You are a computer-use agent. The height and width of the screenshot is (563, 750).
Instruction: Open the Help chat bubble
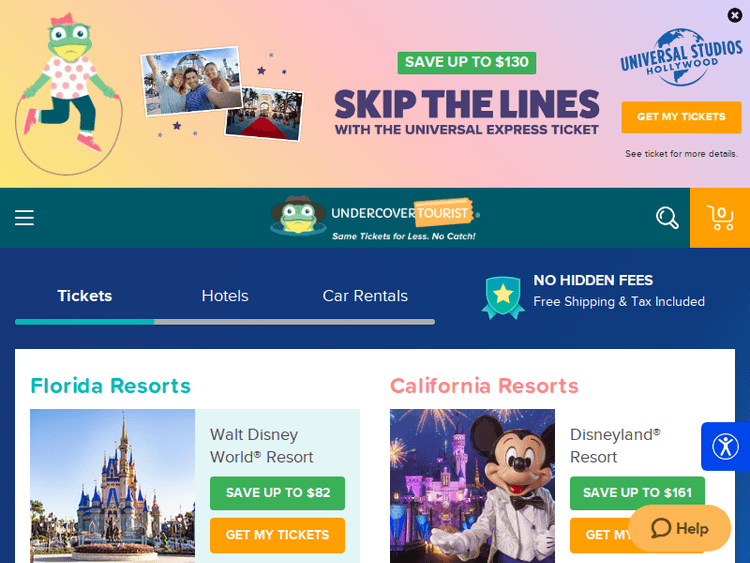680,528
